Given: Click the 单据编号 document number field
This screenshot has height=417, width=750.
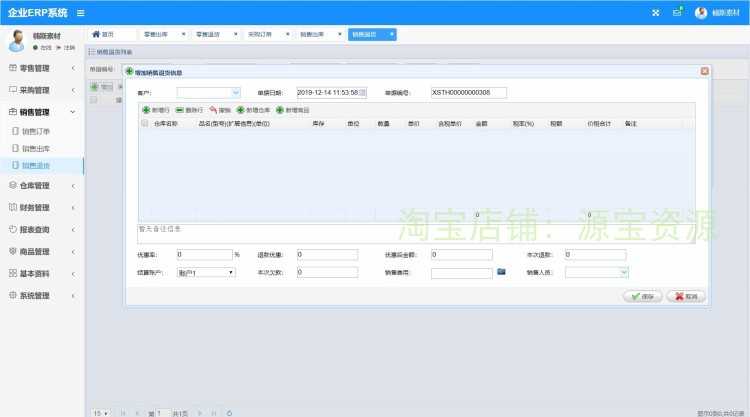Looking at the screenshot, I should (x=468, y=93).
